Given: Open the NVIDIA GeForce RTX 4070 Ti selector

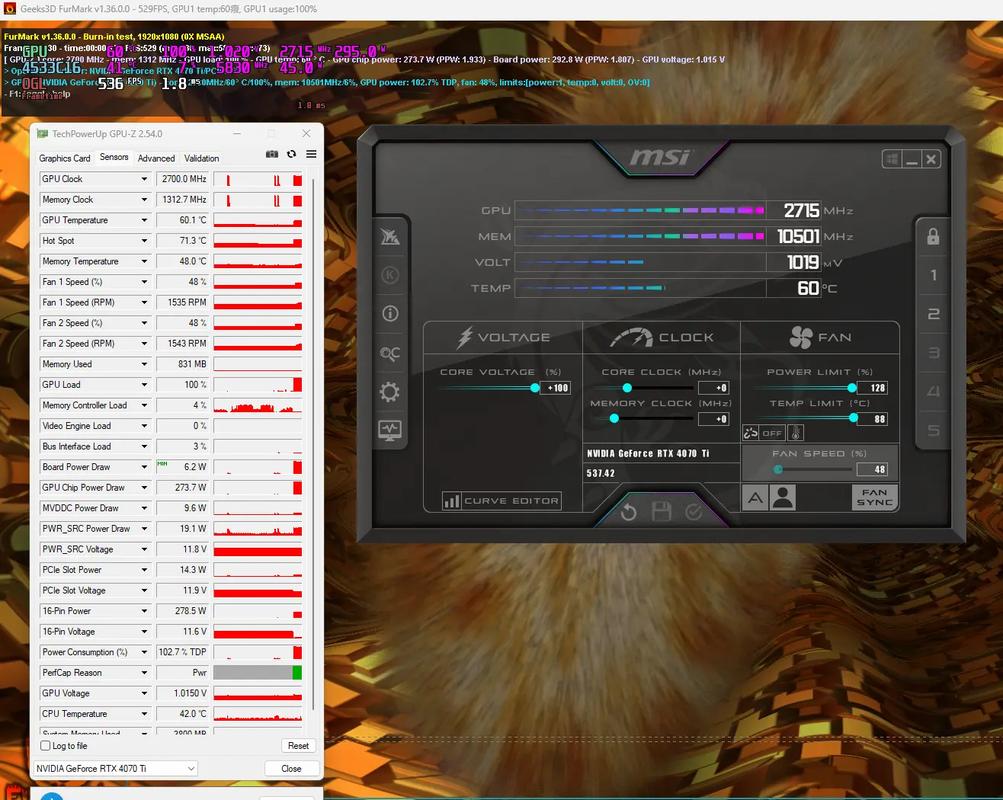Looking at the screenshot, I should tap(115, 768).
